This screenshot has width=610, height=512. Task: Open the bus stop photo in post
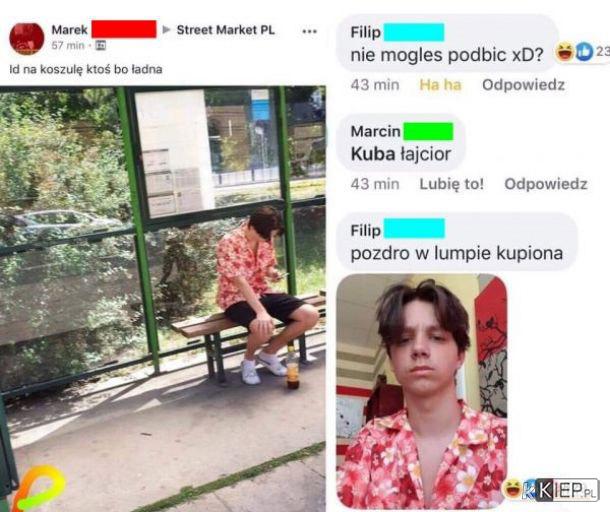tap(163, 299)
